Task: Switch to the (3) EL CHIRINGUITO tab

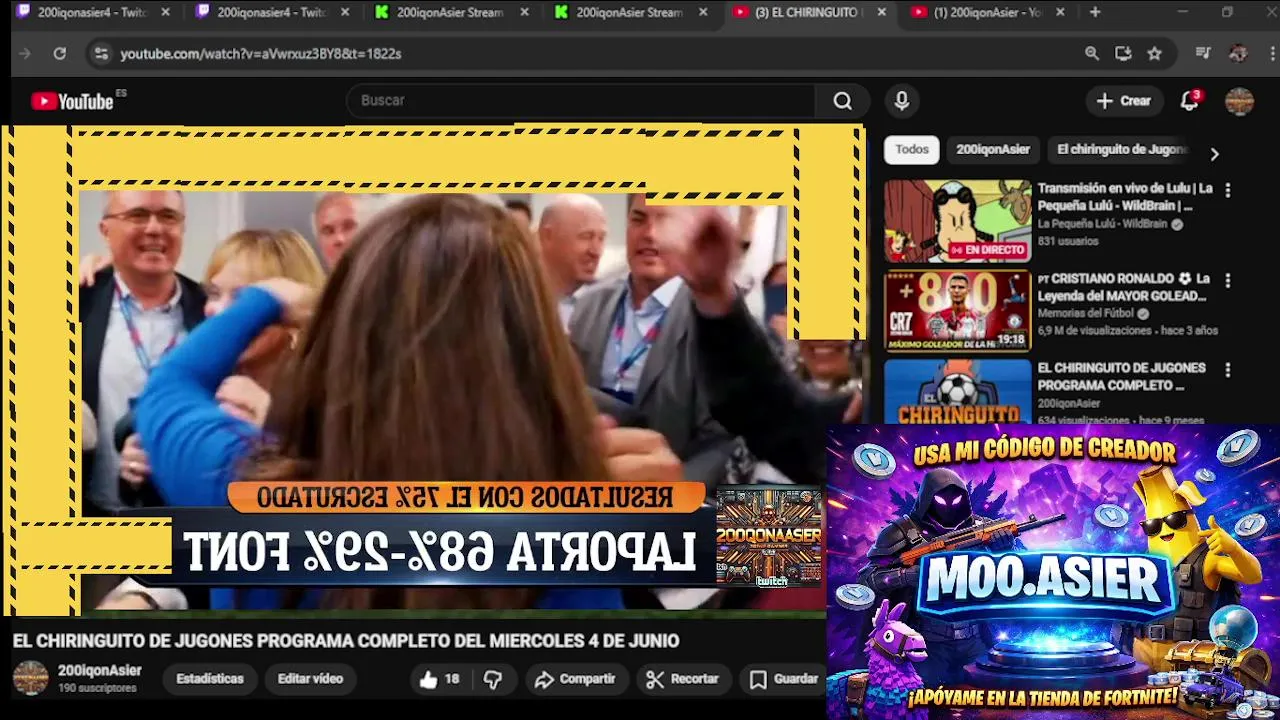Action: pyautogui.click(x=805, y=12)
